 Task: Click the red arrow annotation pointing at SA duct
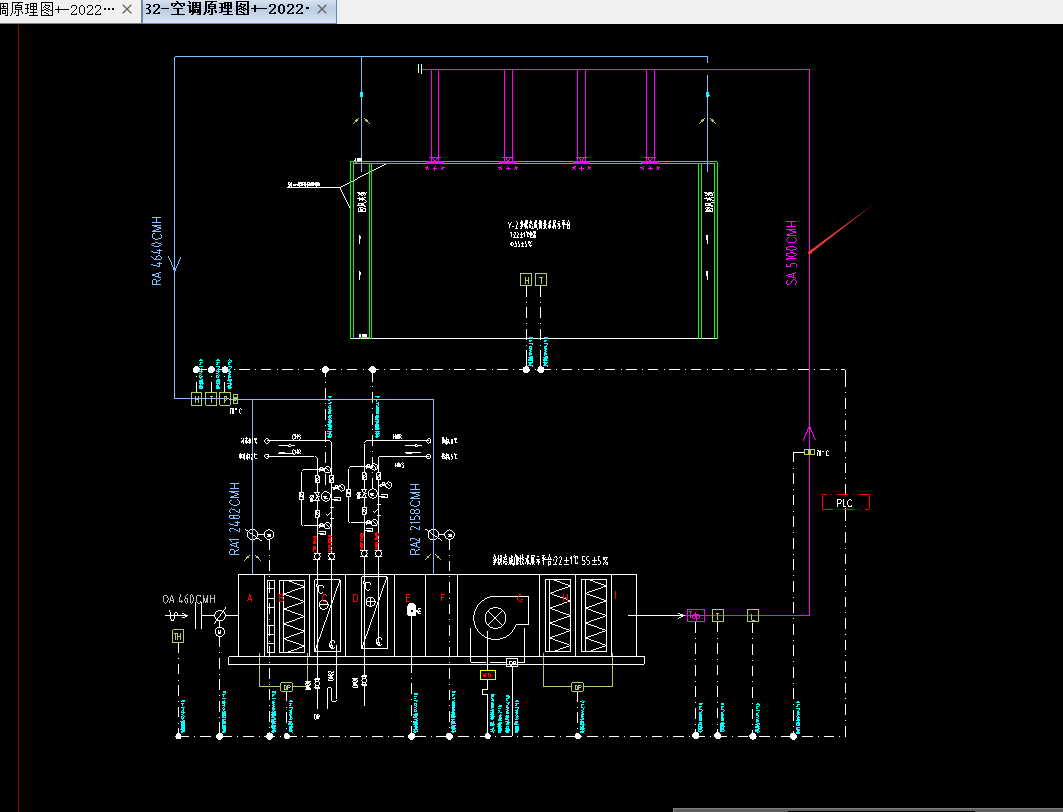[x=840, y=230]
